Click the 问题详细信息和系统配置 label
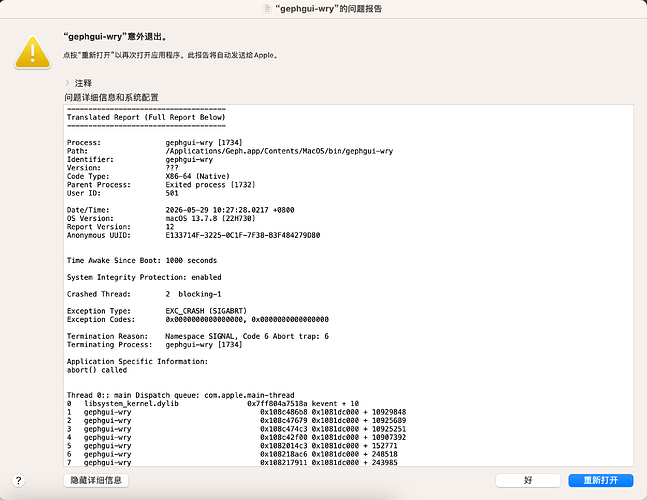647x500 pixels. (111, 97)
